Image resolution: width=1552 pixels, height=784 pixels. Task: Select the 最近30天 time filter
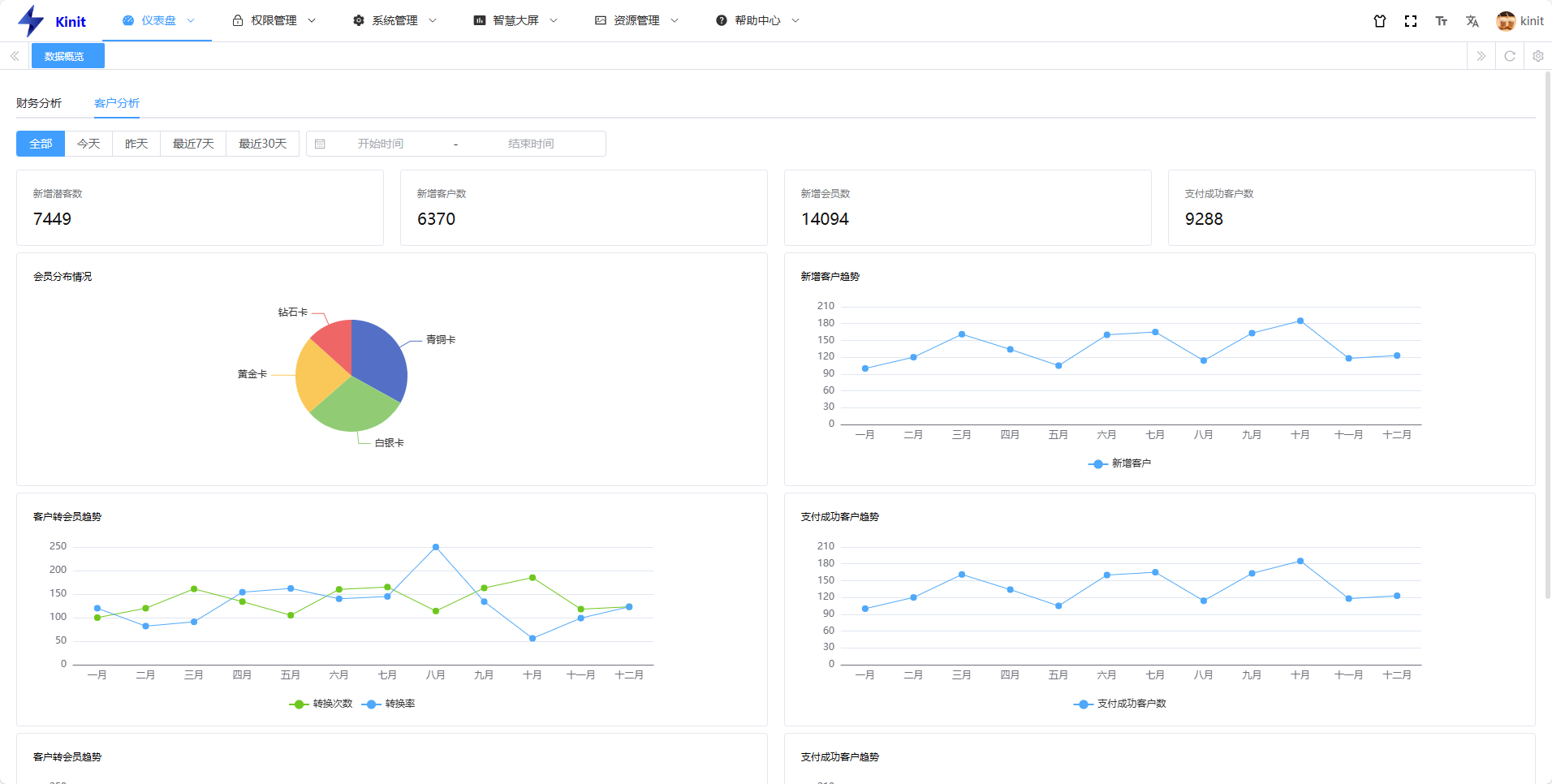click(263, 144)
